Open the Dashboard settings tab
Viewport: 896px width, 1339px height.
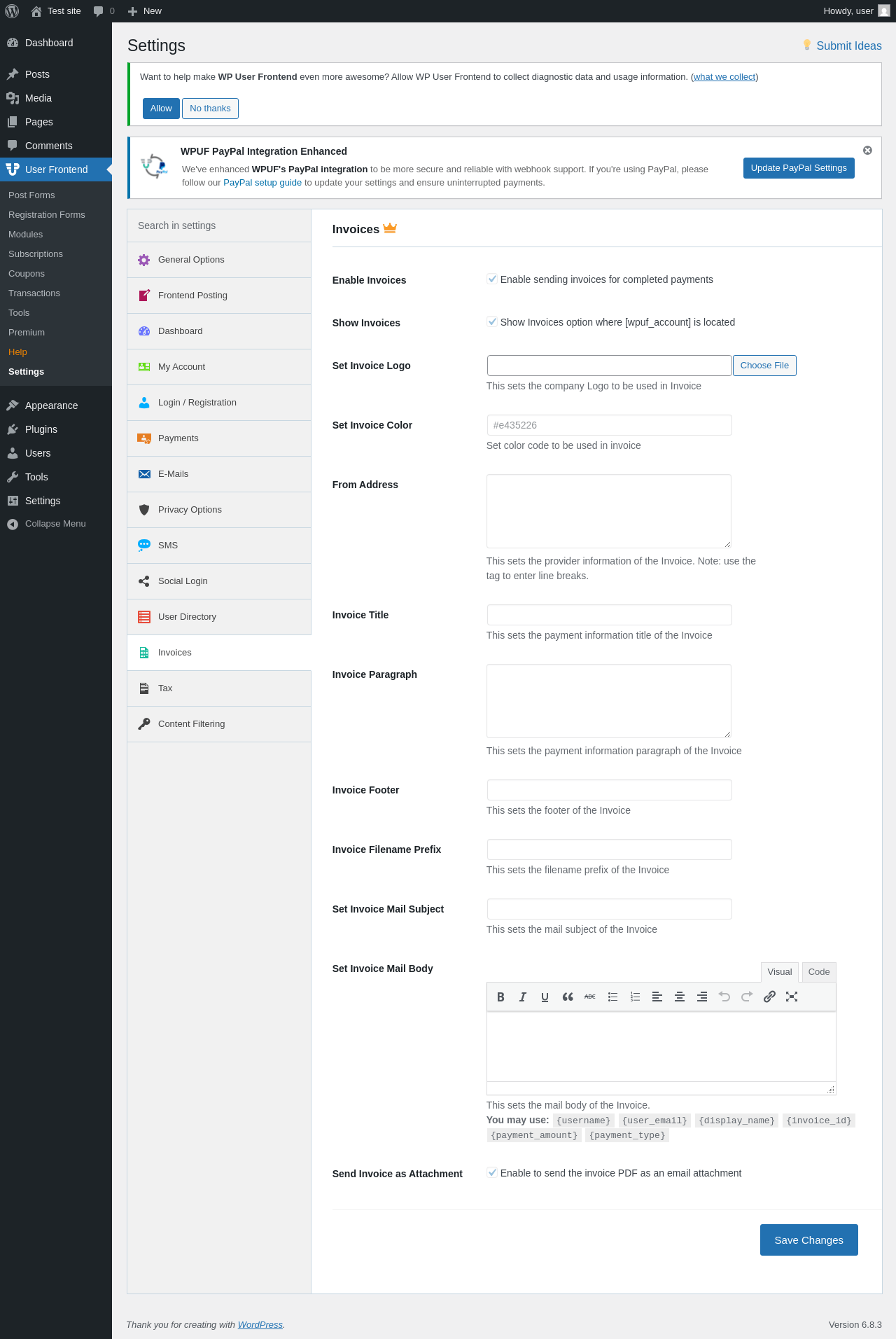coord(219,331)
